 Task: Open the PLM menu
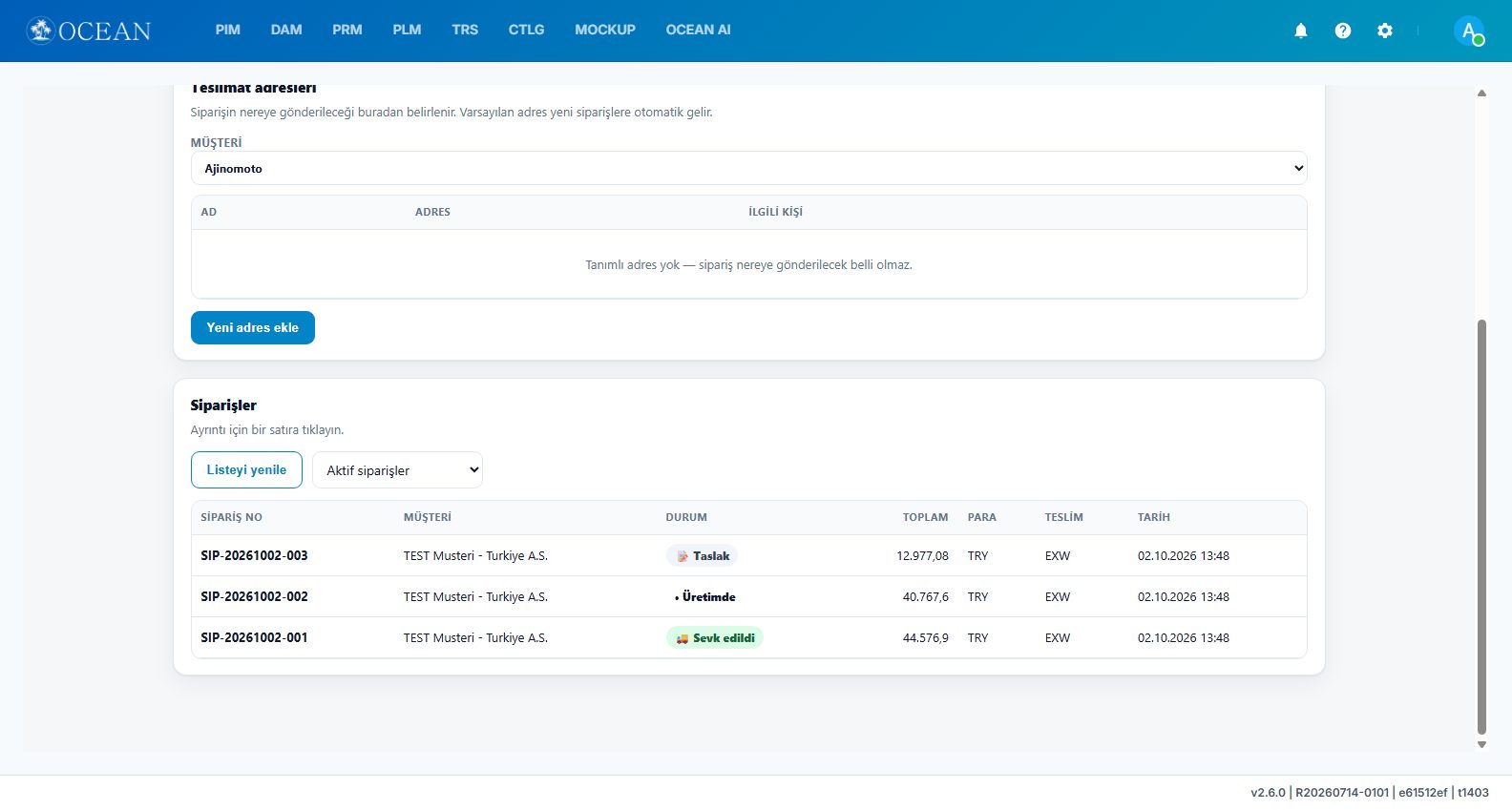[x=407, y=30]
